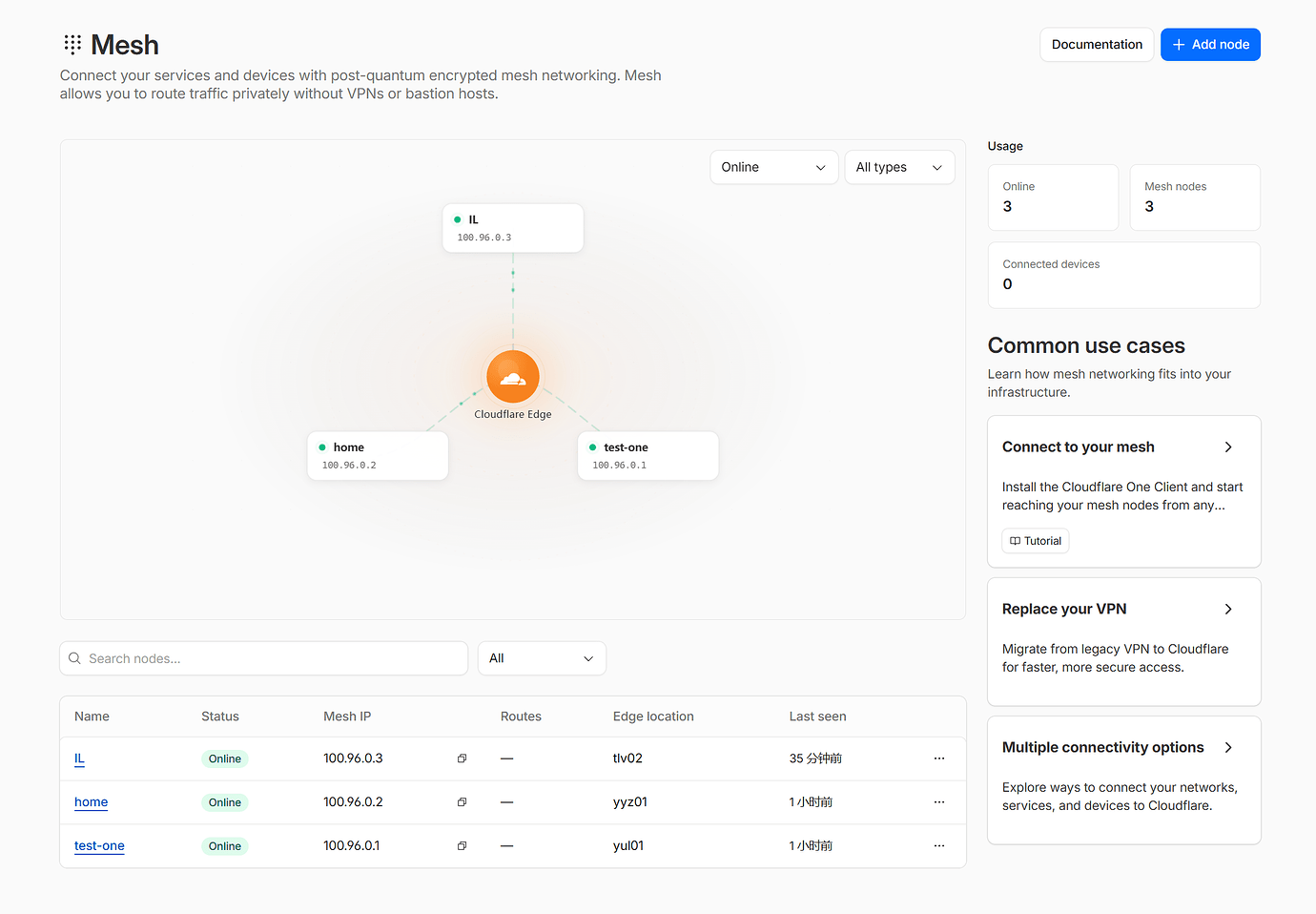
Task: Open the Online status filter dropdown
Action: pos(773,167)
